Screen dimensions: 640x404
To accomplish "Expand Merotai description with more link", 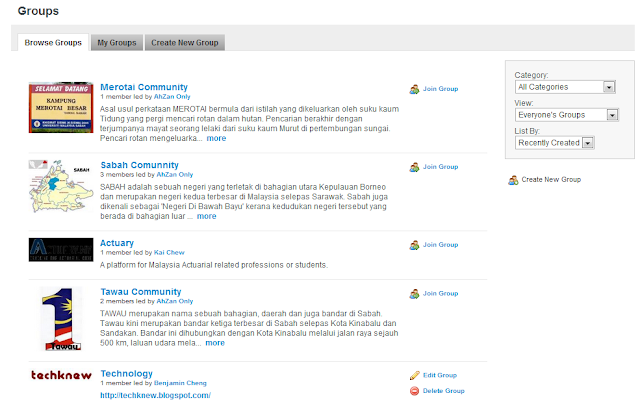I will 216,138.
